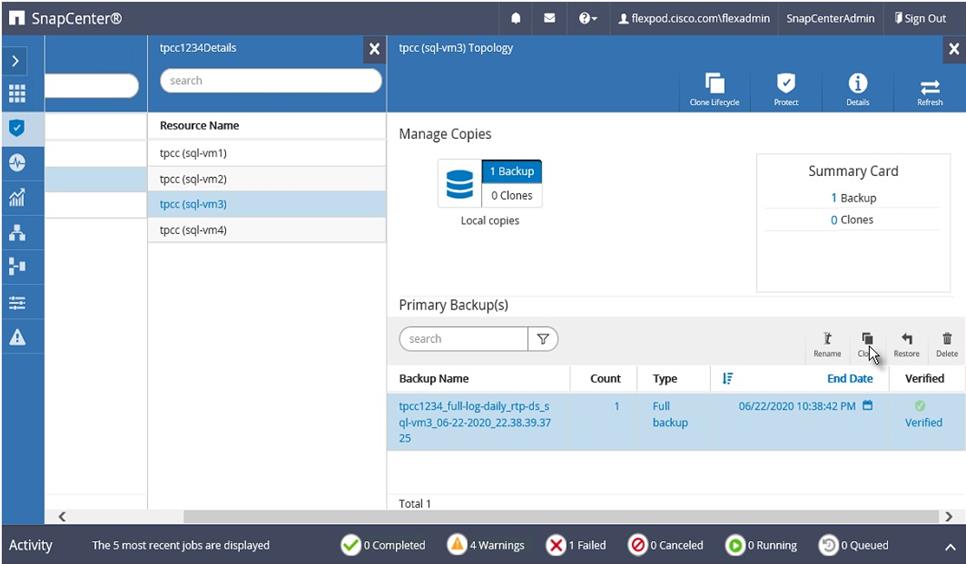Open Resources shield icon in sidebar
The height and width of the screenshot is (564, 966).
17,128
